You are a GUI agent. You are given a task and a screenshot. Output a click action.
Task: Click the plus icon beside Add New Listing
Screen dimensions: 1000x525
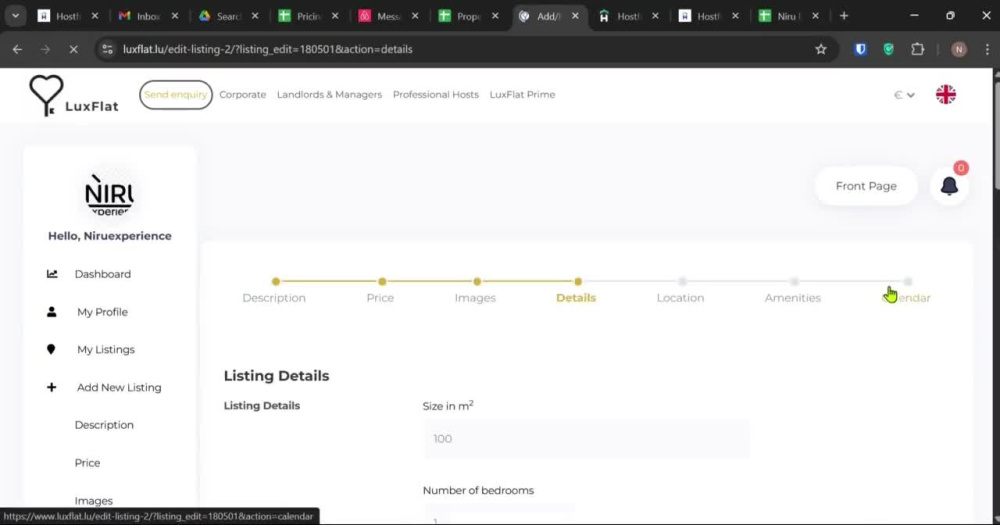(x=52, y=387)
